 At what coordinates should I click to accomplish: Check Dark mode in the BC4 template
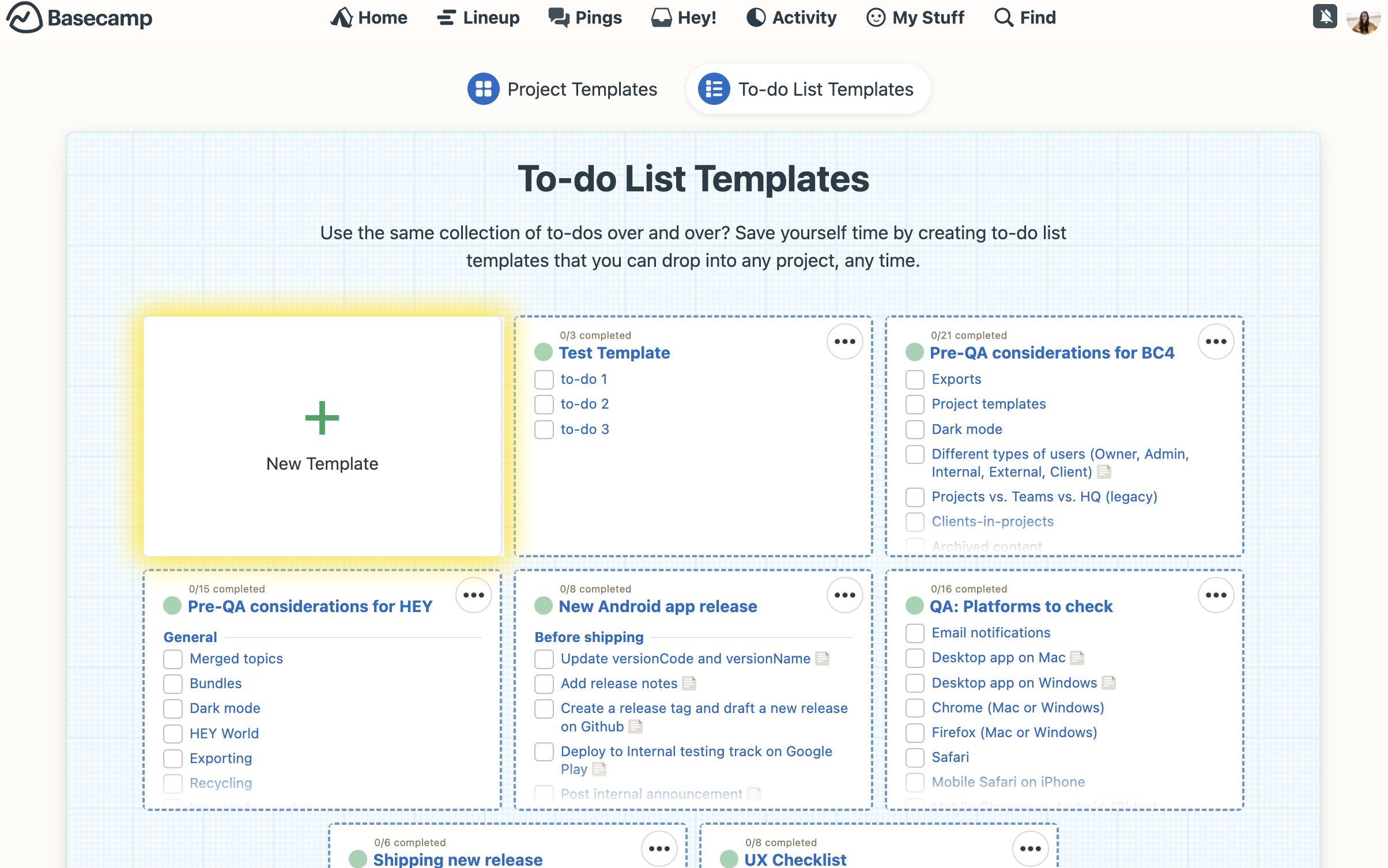[915, 429]
